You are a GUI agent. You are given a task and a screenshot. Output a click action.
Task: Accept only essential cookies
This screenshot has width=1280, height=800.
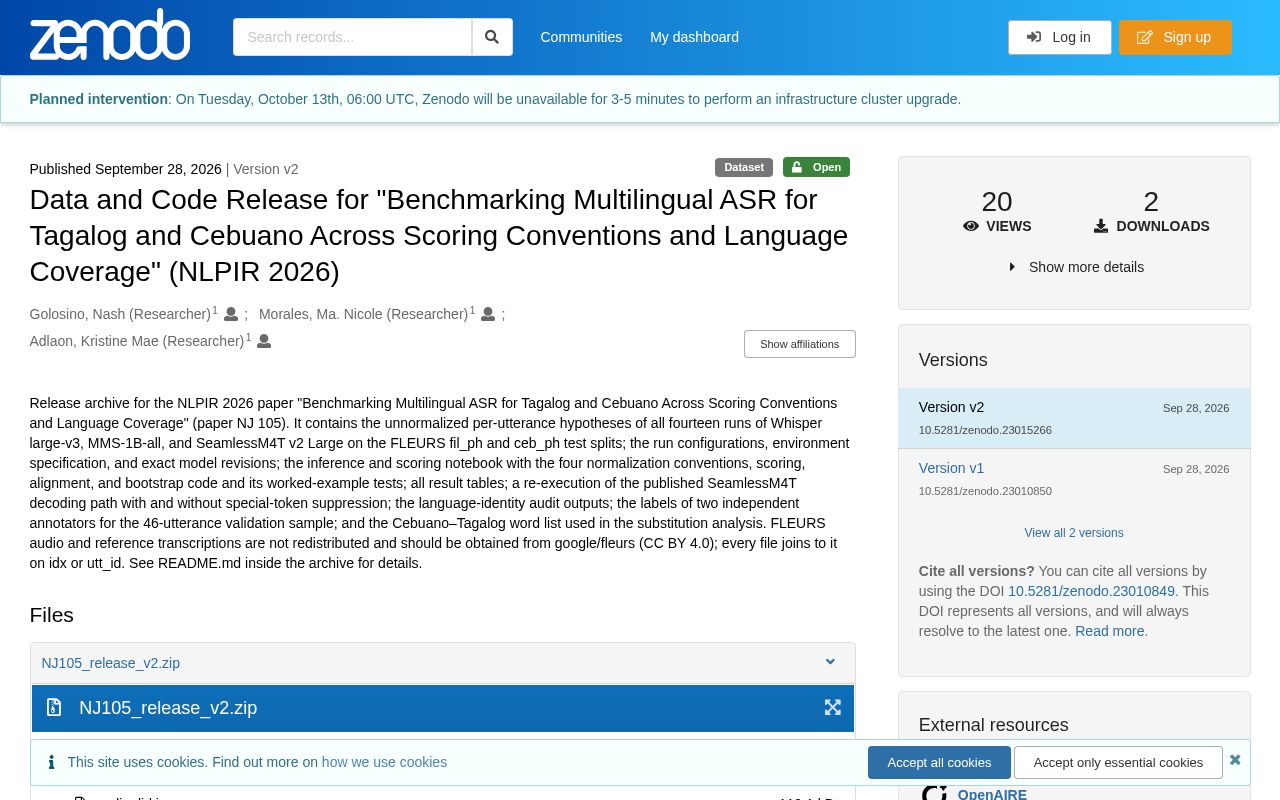[1118, 762]
